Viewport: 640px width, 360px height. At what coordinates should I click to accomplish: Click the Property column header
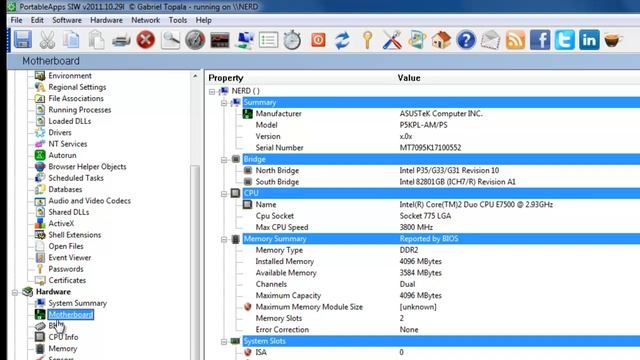pos(226,78)
